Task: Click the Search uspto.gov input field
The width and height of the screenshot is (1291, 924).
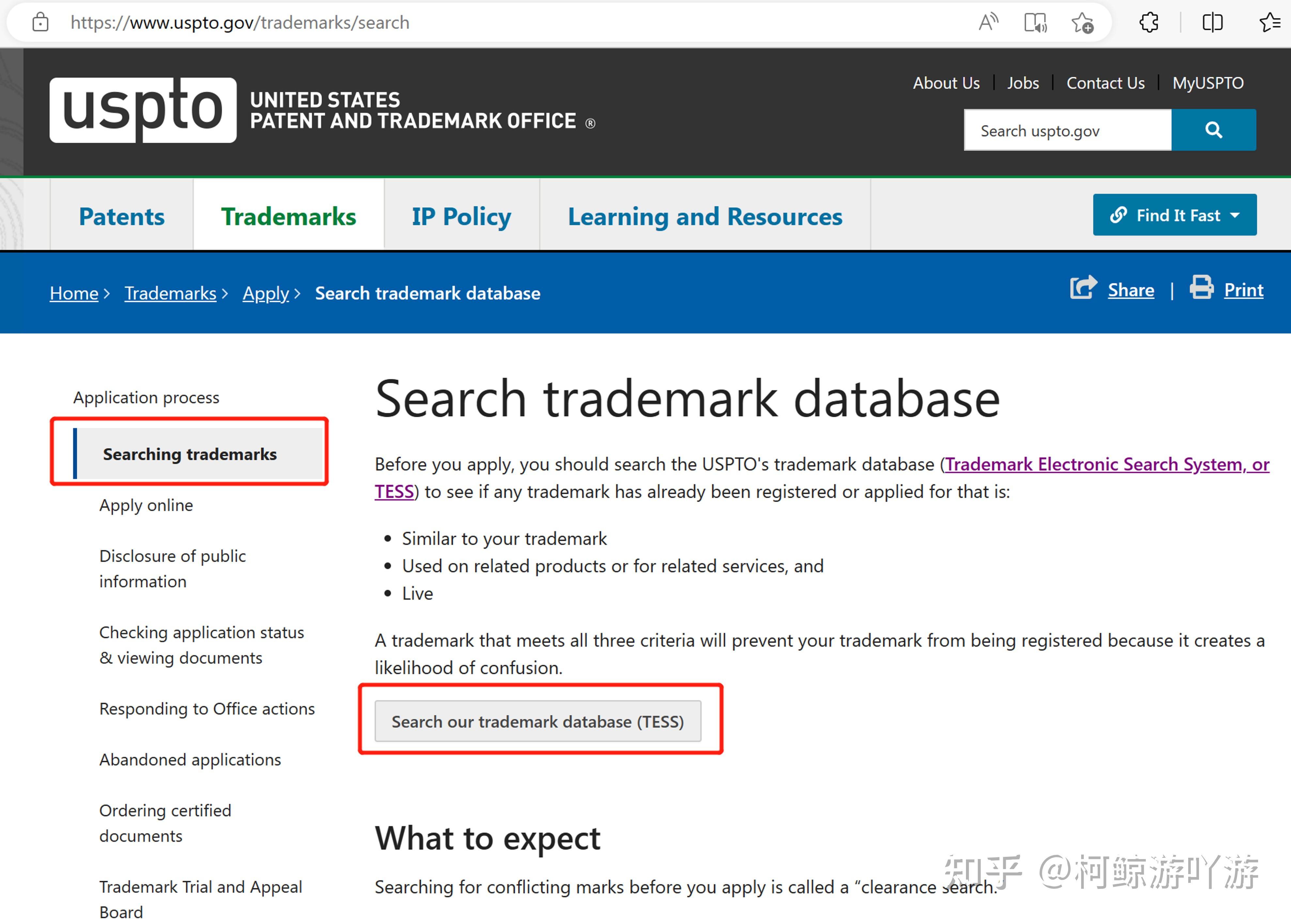Action: coord(1067,130)
